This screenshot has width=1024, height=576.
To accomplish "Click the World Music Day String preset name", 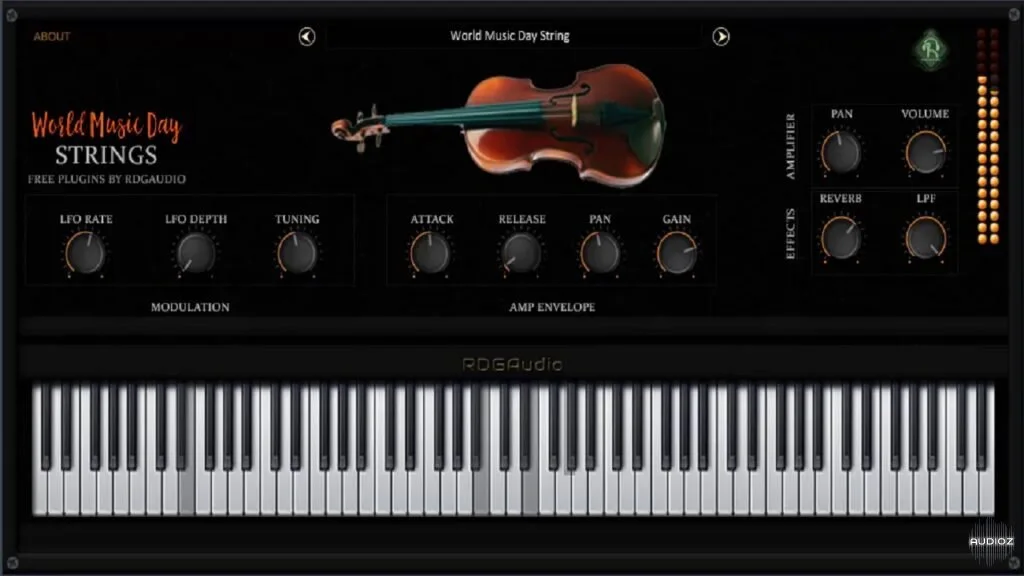I will point(509,36).
